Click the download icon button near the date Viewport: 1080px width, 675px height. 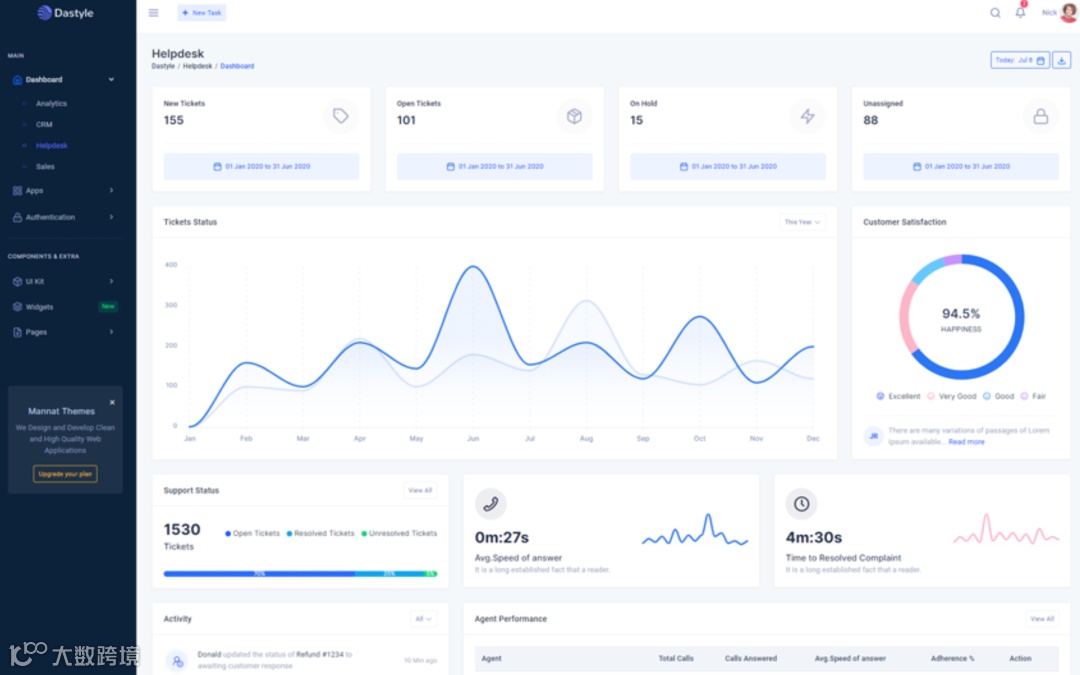click(x=1061, y=61)
